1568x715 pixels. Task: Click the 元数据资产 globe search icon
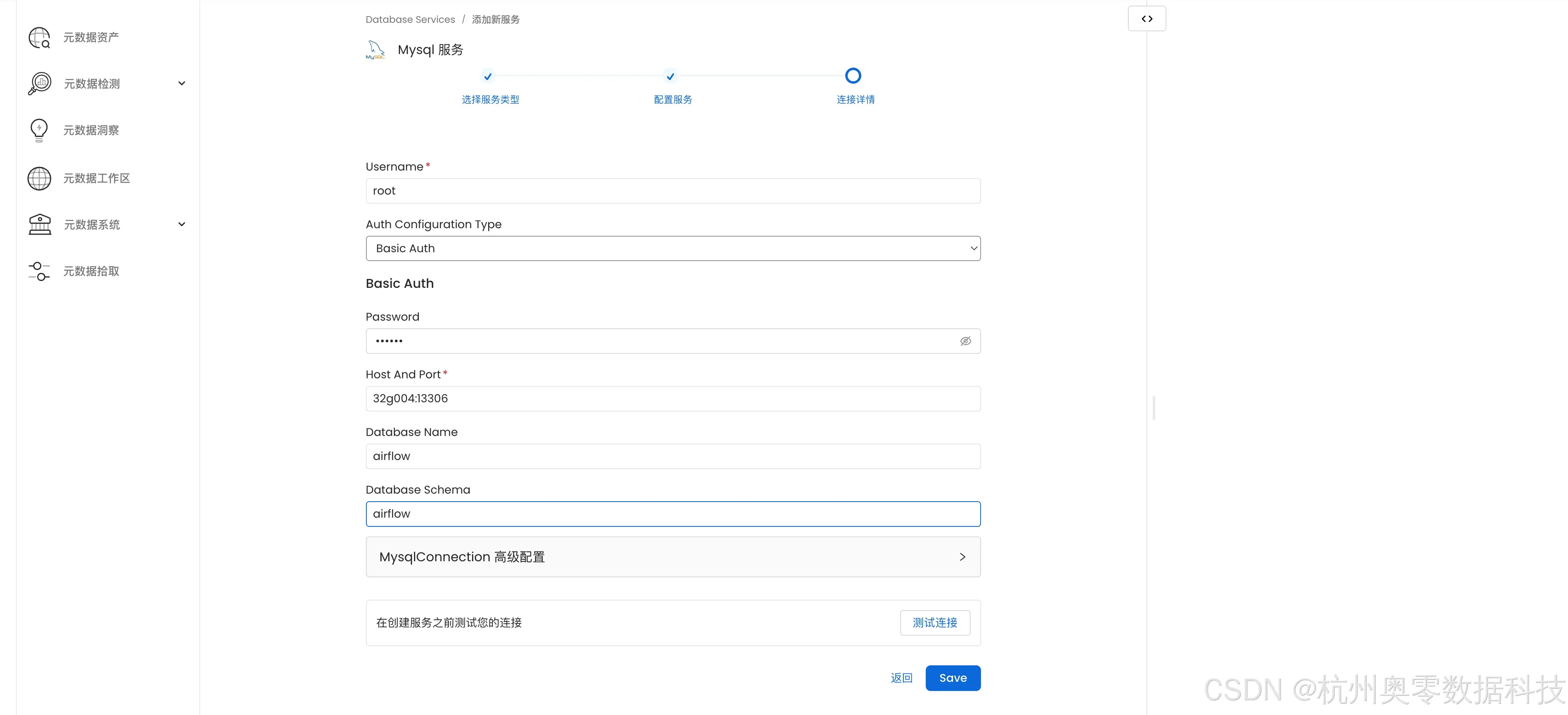[40, 38]
